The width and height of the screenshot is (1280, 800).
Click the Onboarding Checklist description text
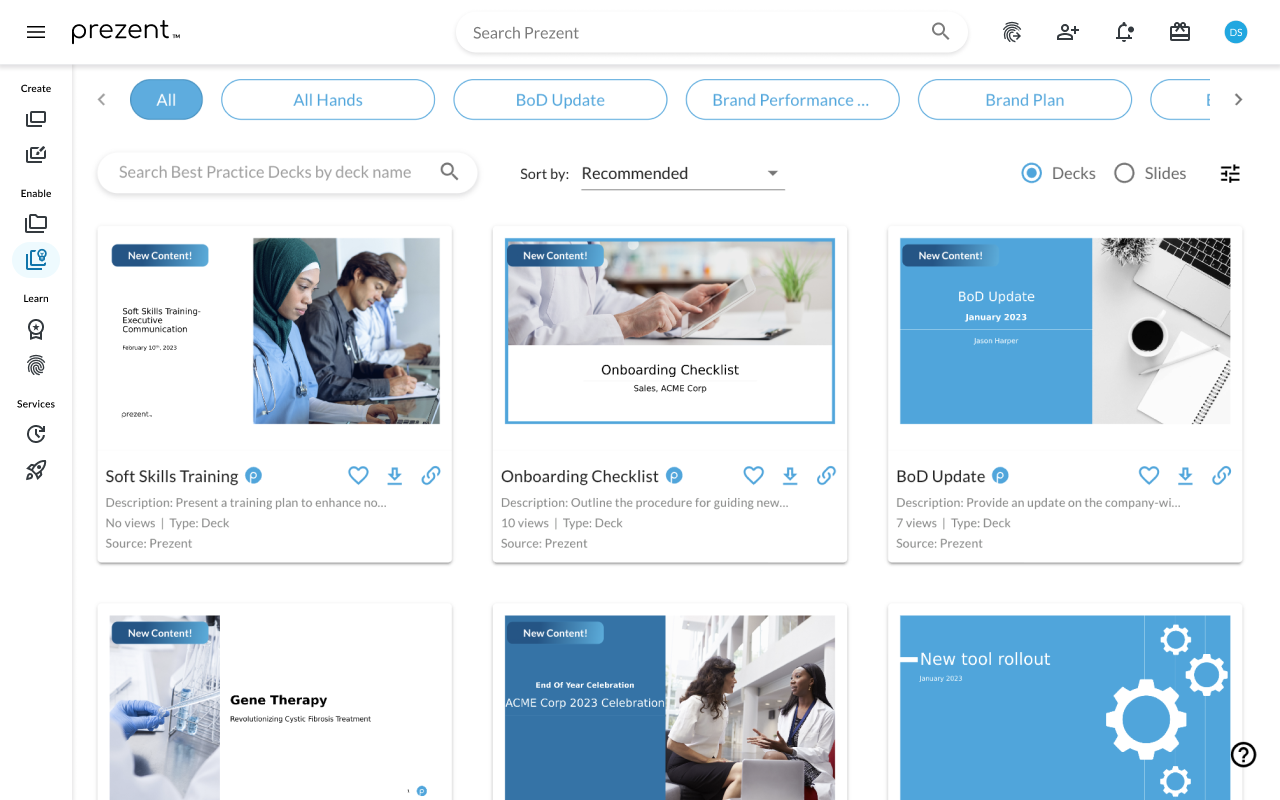pos(645,503)
